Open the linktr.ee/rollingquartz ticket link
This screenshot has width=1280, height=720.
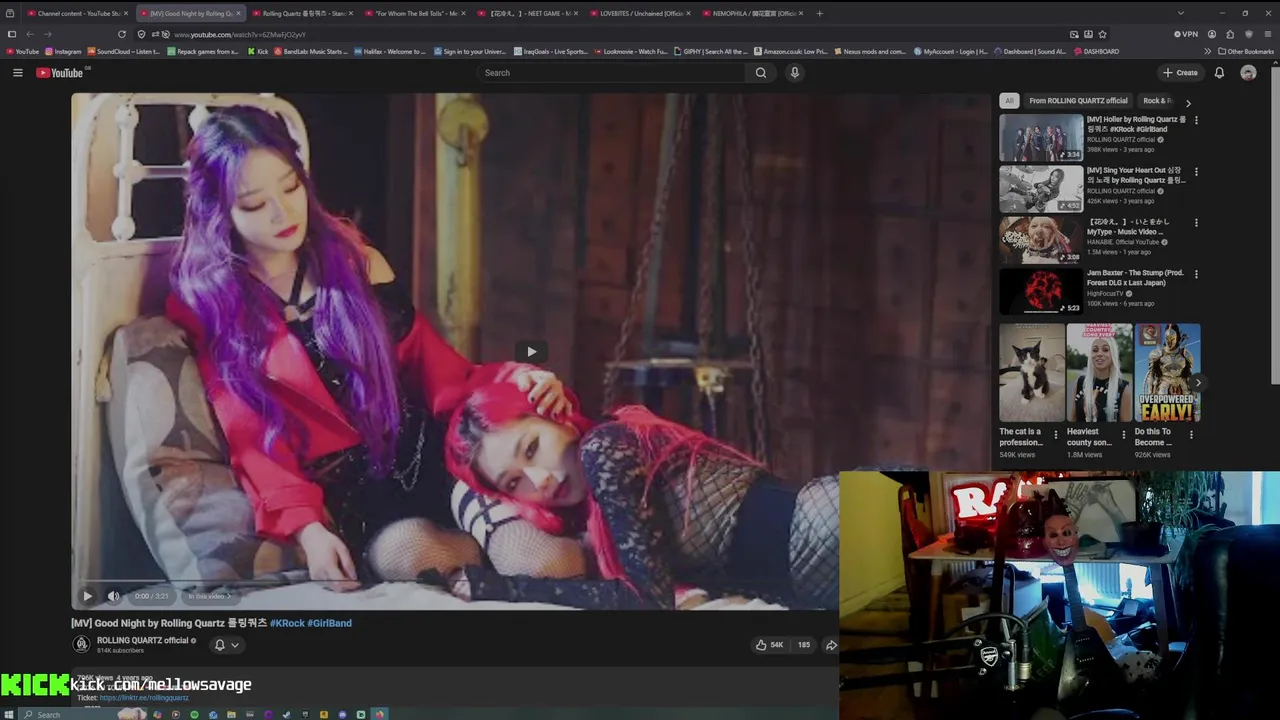coord(144,698)
